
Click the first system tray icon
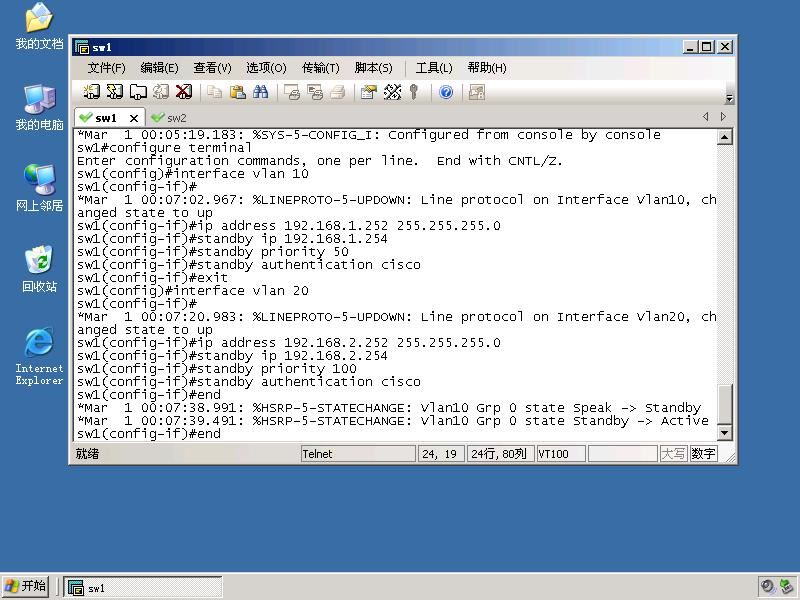click(x=767, y=586)
